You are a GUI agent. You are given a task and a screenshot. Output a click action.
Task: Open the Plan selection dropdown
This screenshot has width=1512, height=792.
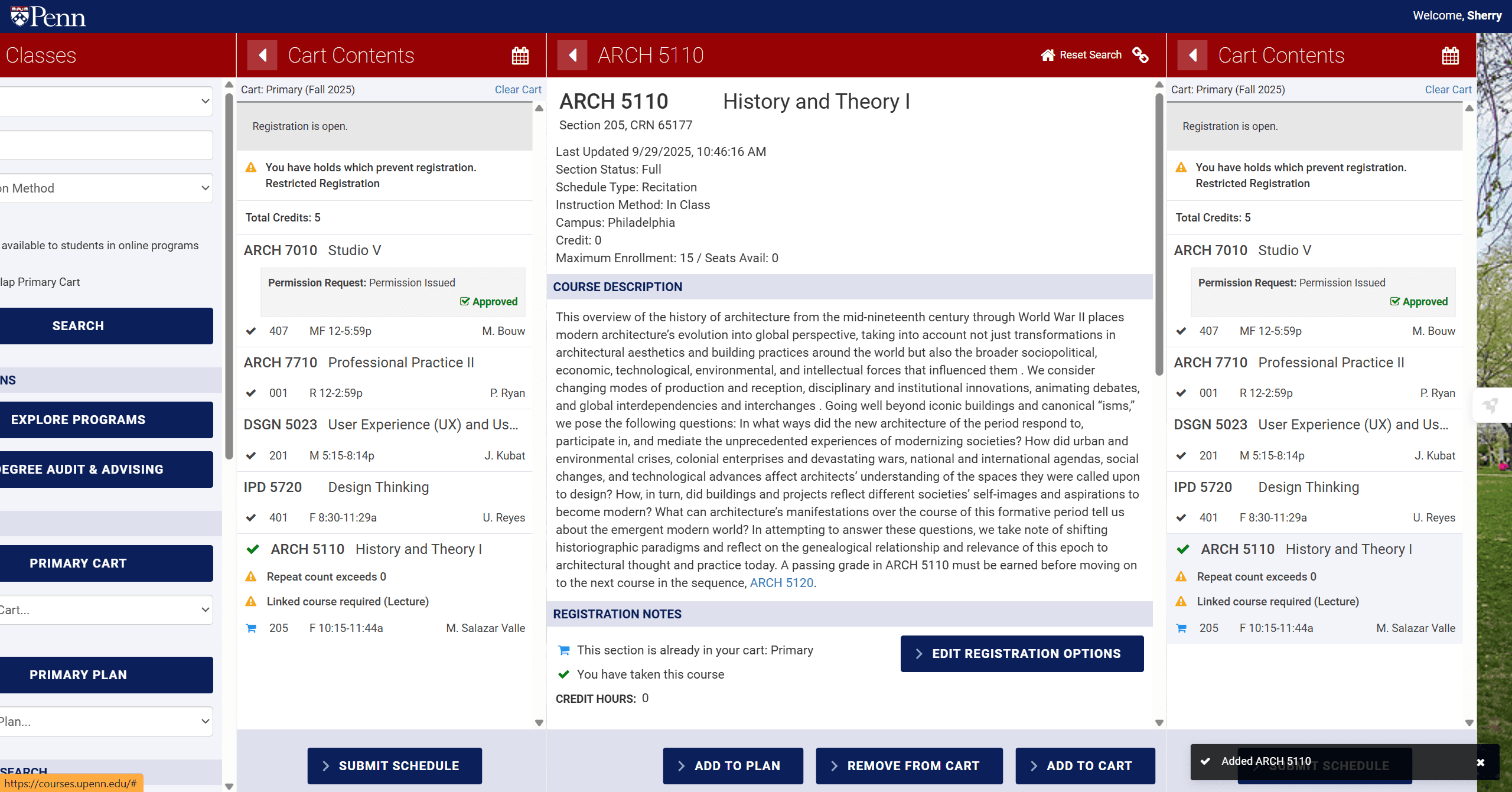pos(106,722)
